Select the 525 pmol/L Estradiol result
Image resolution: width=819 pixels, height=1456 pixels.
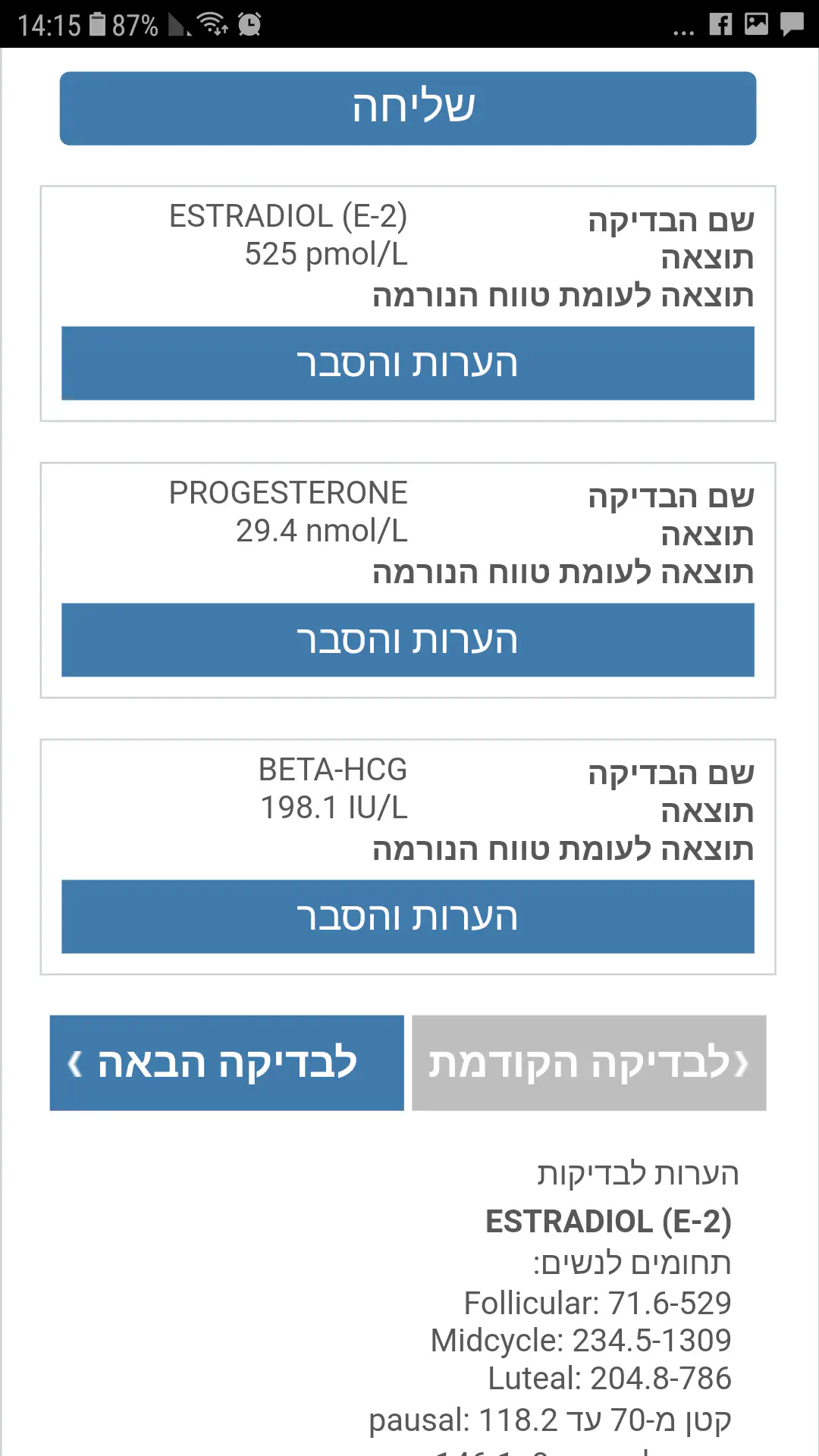[326, 255]
